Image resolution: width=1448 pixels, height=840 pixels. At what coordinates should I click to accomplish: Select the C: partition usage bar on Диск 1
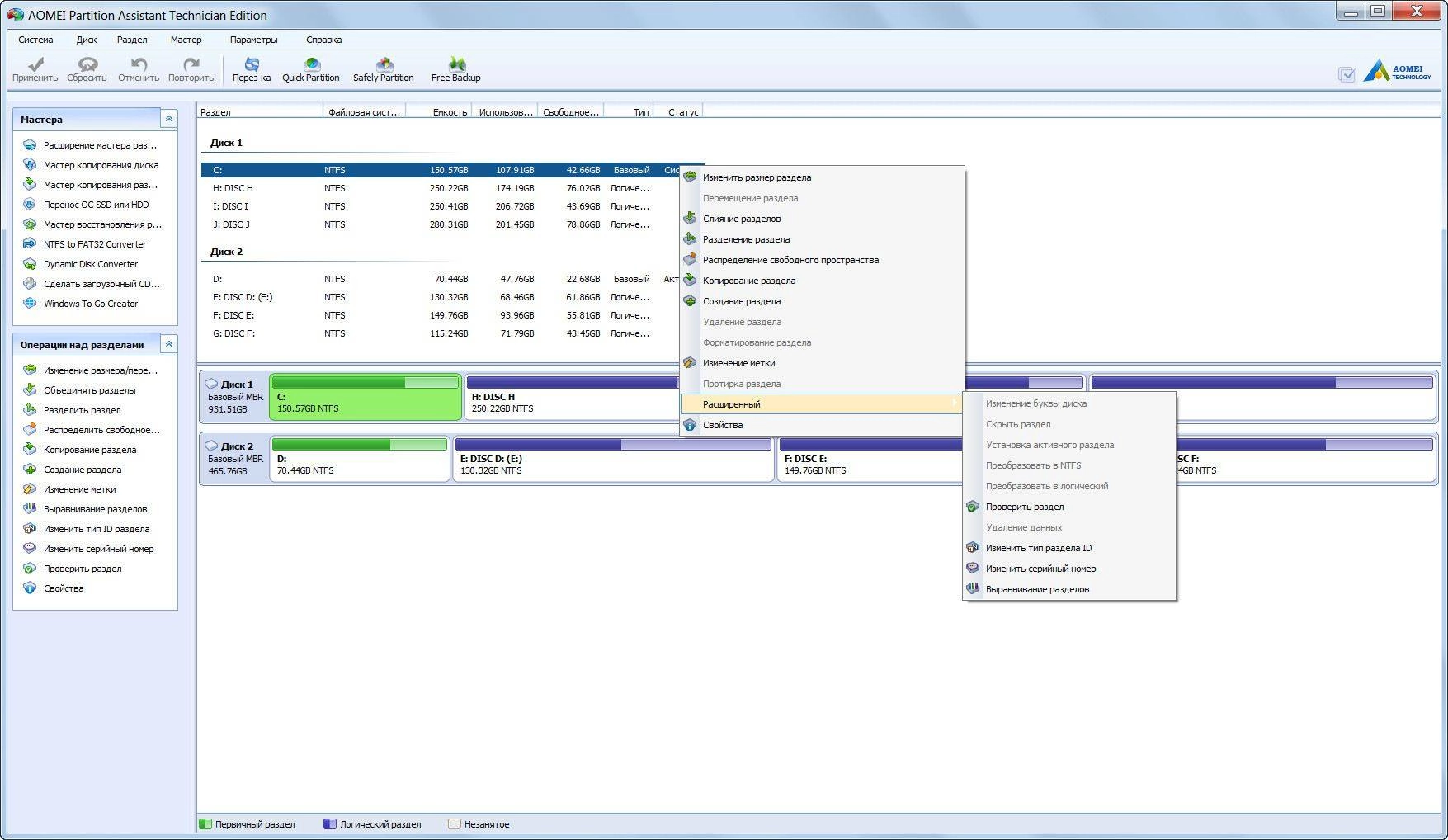[365, 382]
